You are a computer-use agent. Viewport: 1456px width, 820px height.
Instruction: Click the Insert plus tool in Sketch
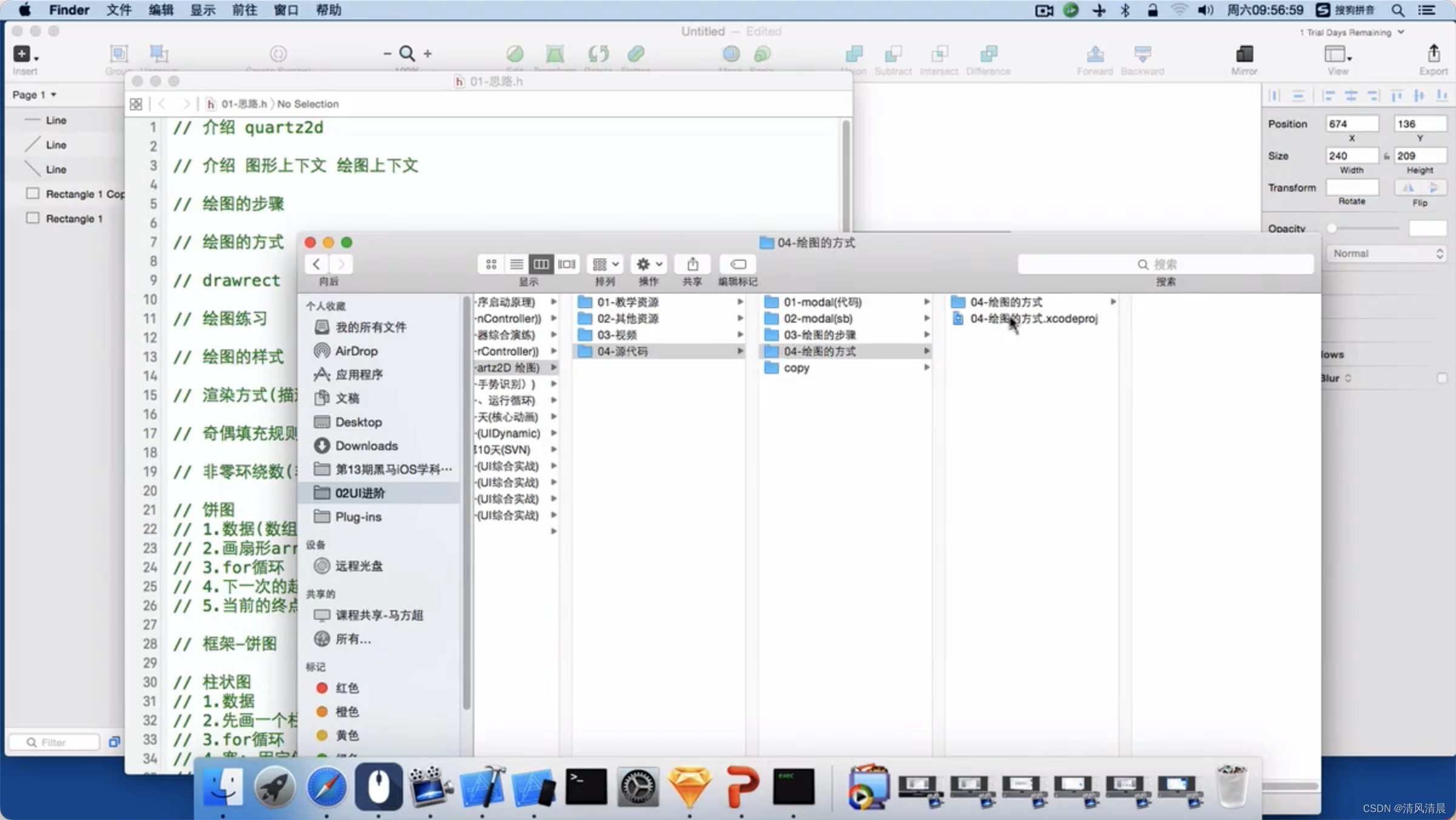pos(22,54)
